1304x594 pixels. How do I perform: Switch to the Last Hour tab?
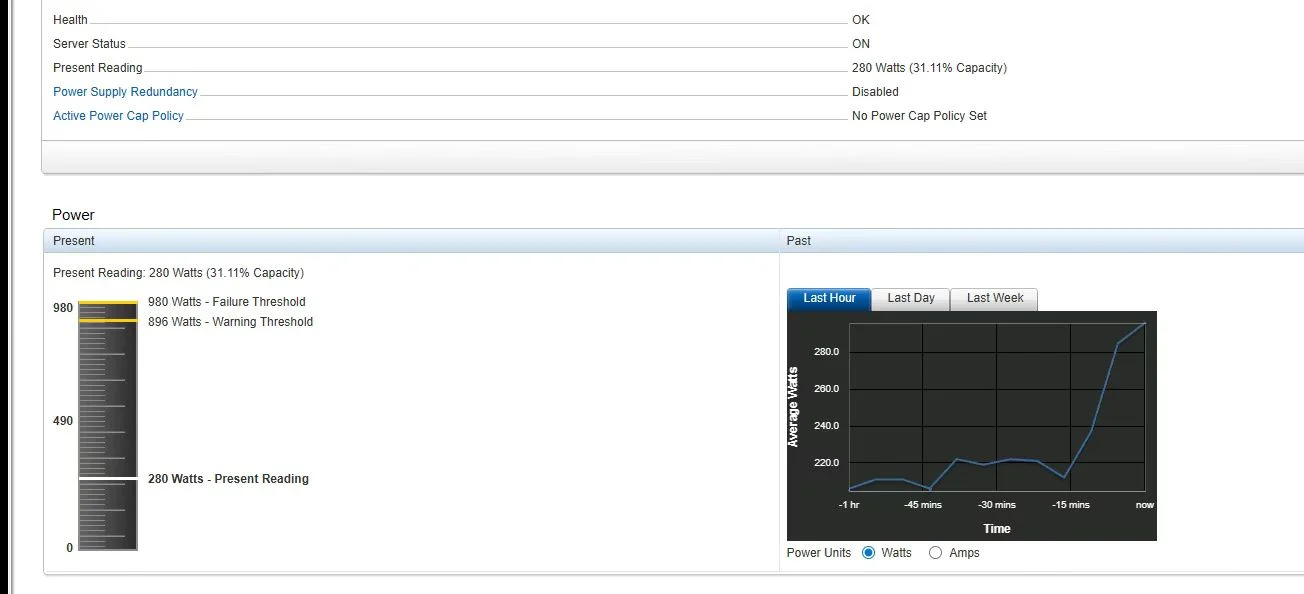pos(829,298)
